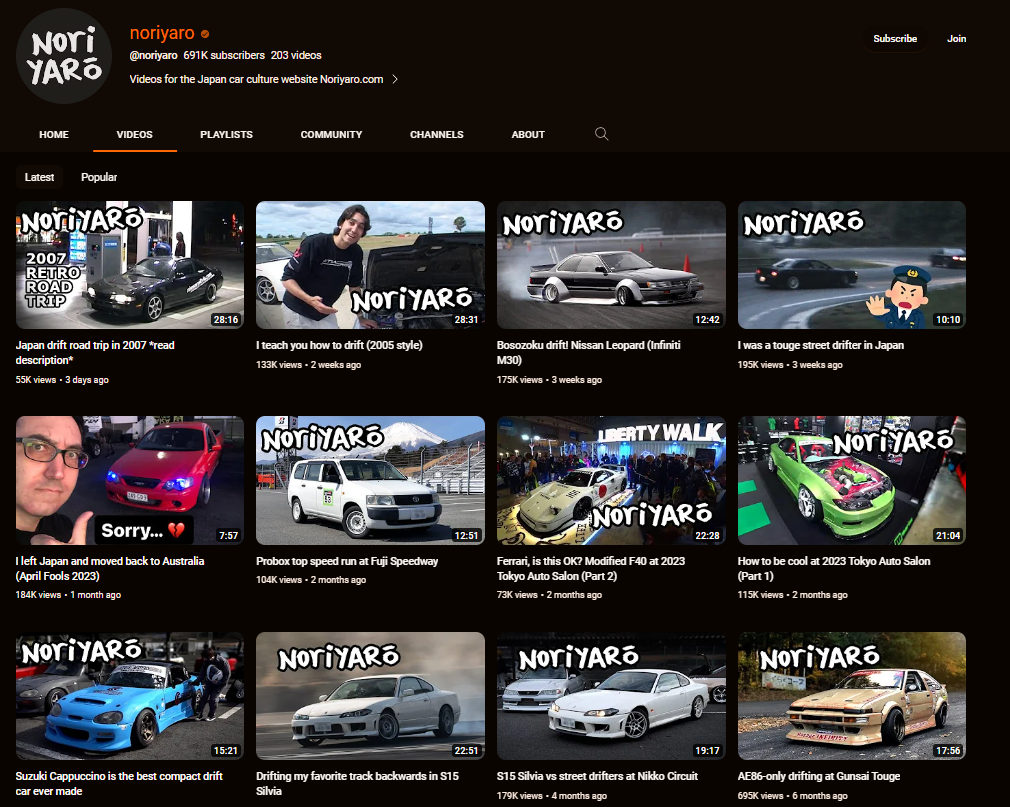This screenshot has height=807, width=1010.
Task: Go to the COMMUNITY tab
Action: 331,135
